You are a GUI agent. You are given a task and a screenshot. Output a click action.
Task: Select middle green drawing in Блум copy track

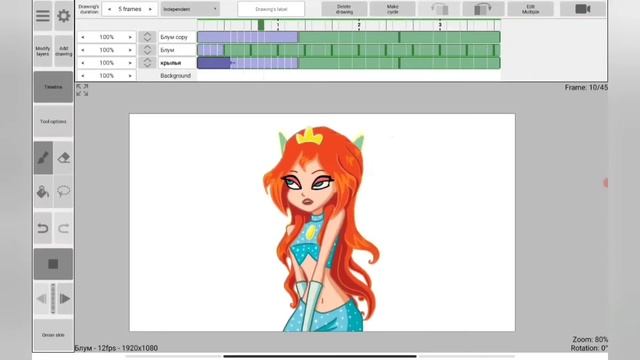[x=349, y=37]
